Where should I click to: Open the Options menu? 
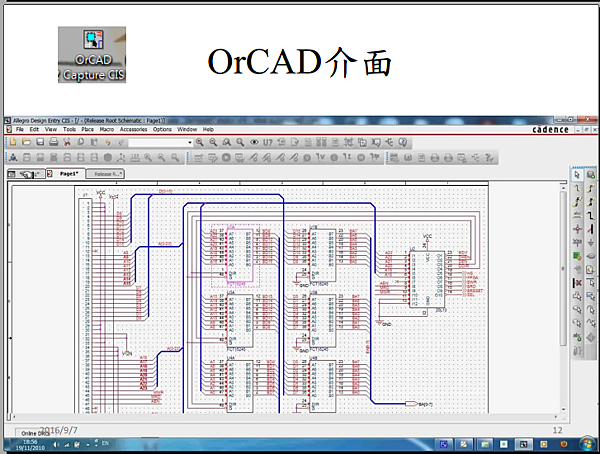pyautogui.click(x=162, y=129)
